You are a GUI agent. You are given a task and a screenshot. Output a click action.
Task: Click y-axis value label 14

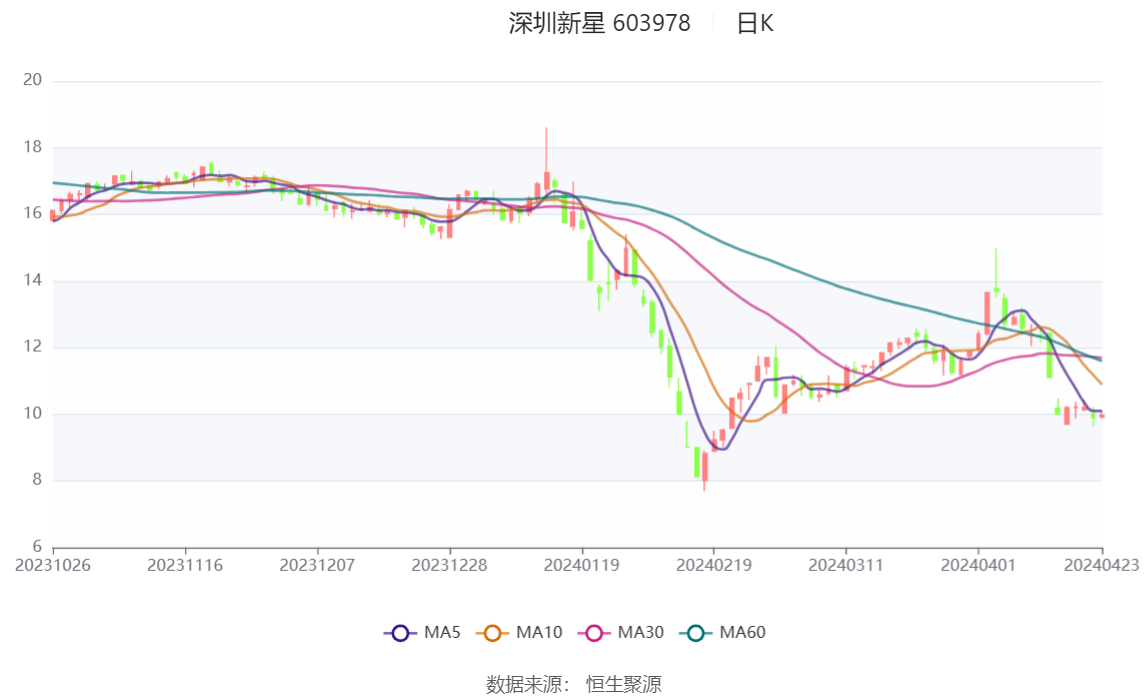coord(32,280)
